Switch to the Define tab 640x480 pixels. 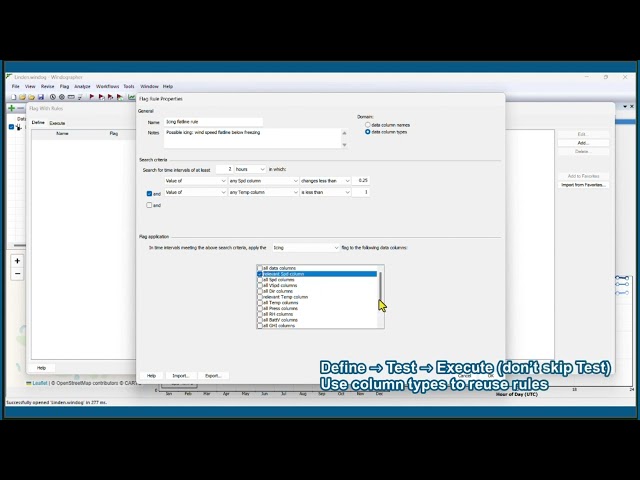click(x=38, y=122)
